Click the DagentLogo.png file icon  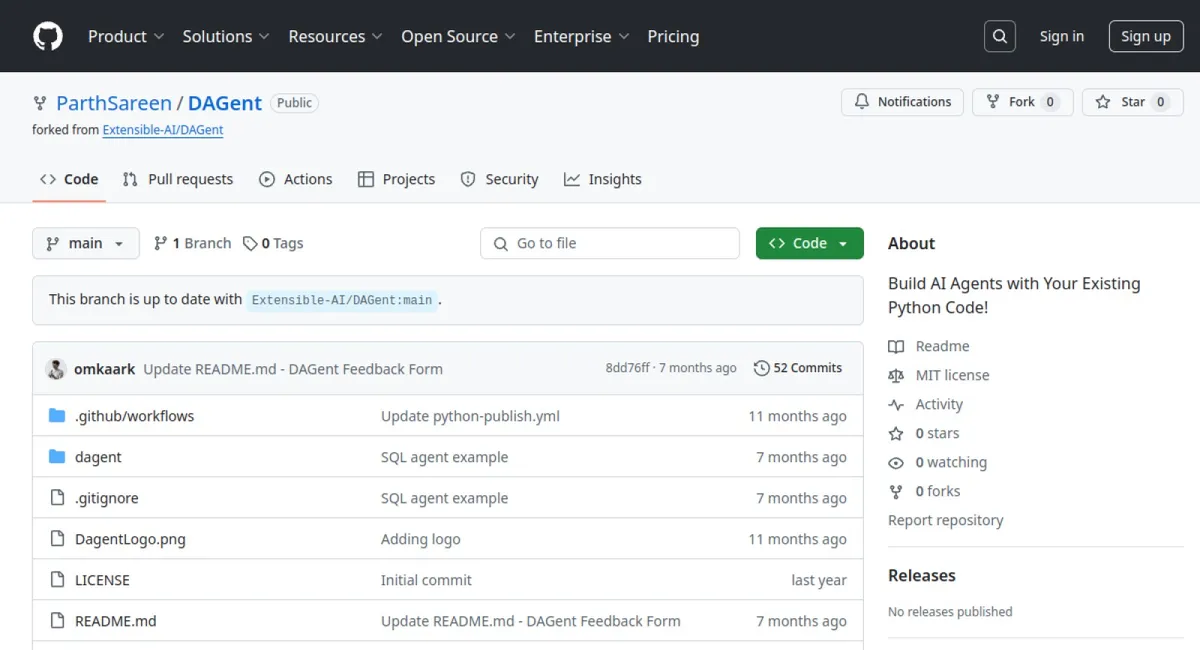click(x=57, y=539)
